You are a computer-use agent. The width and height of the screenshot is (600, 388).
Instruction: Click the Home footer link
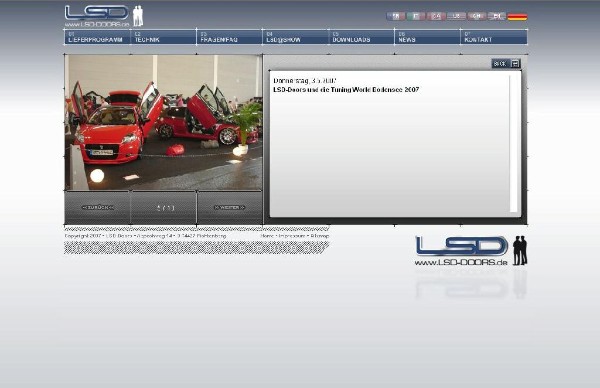tap(267, 236)
